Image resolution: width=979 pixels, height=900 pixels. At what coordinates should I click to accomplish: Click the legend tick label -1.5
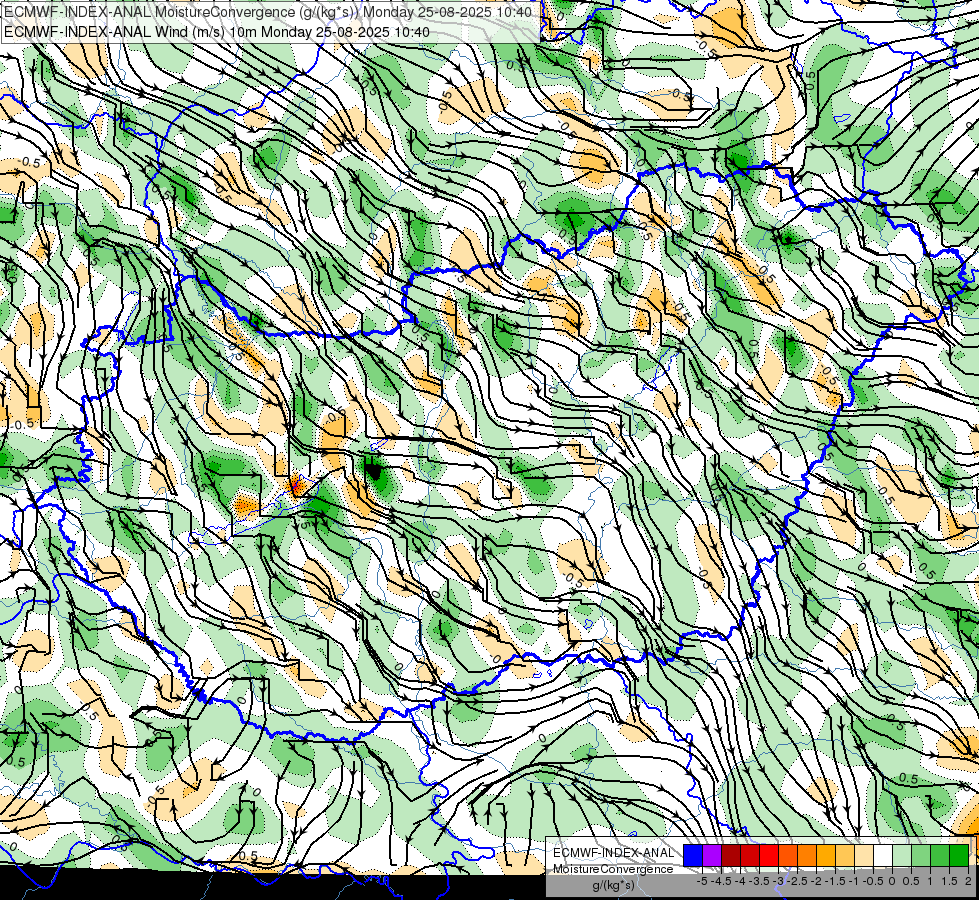coord(835,881)
